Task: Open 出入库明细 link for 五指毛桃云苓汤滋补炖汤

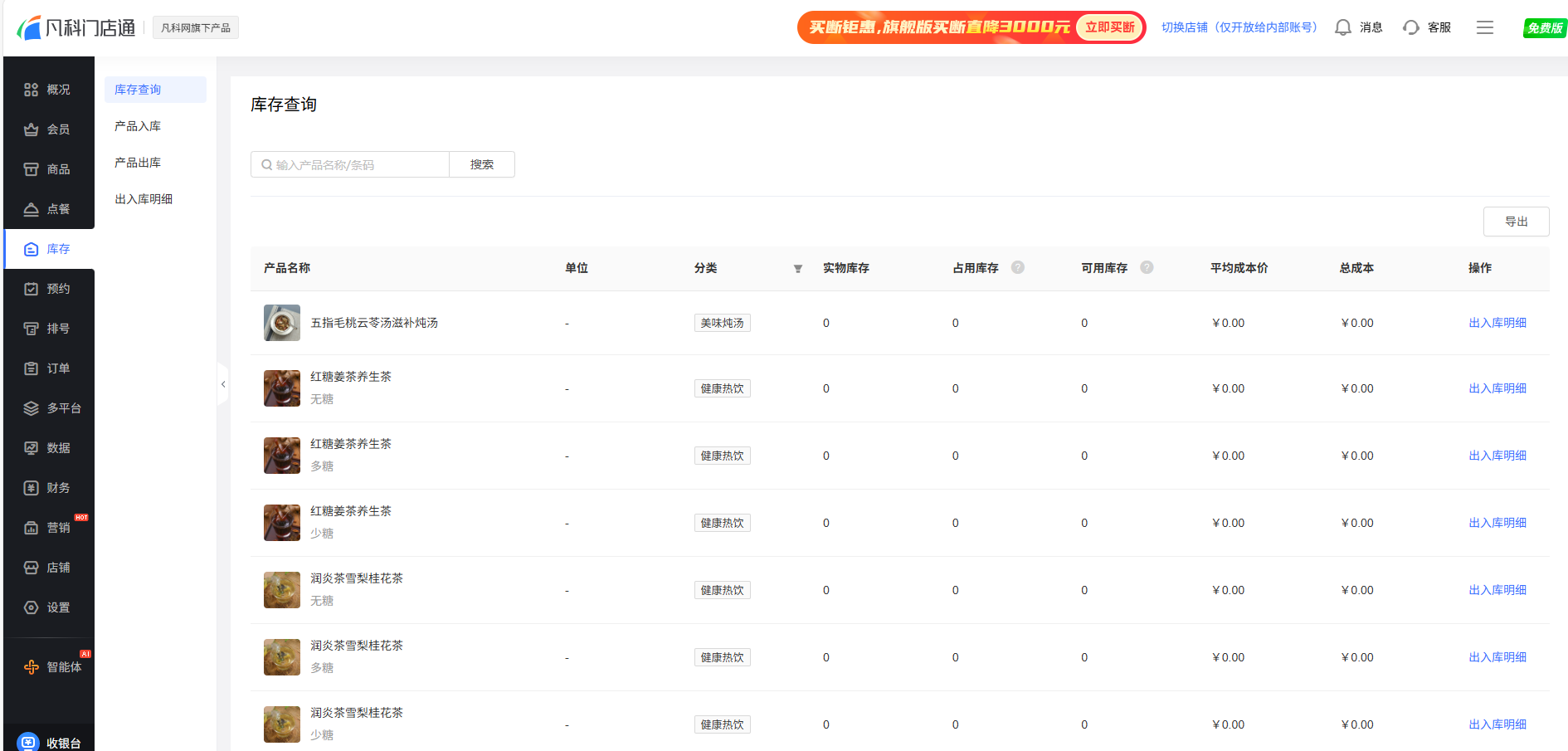Action: click(1497, 323)
